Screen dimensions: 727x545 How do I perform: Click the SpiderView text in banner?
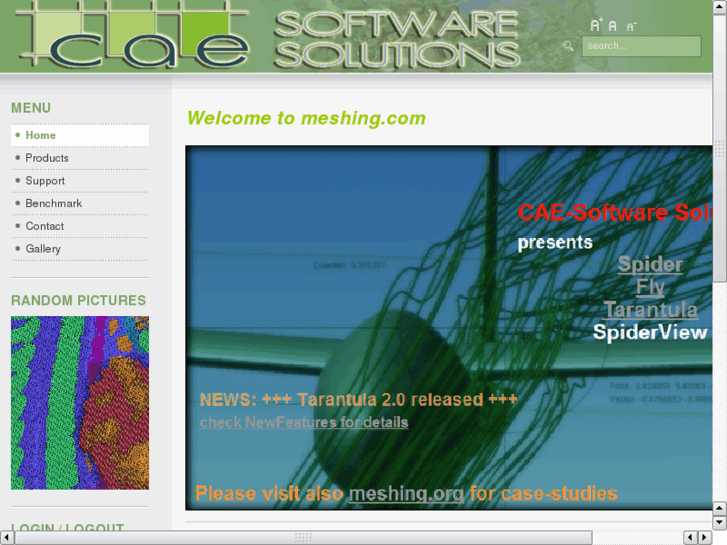(x=650, y=333)
